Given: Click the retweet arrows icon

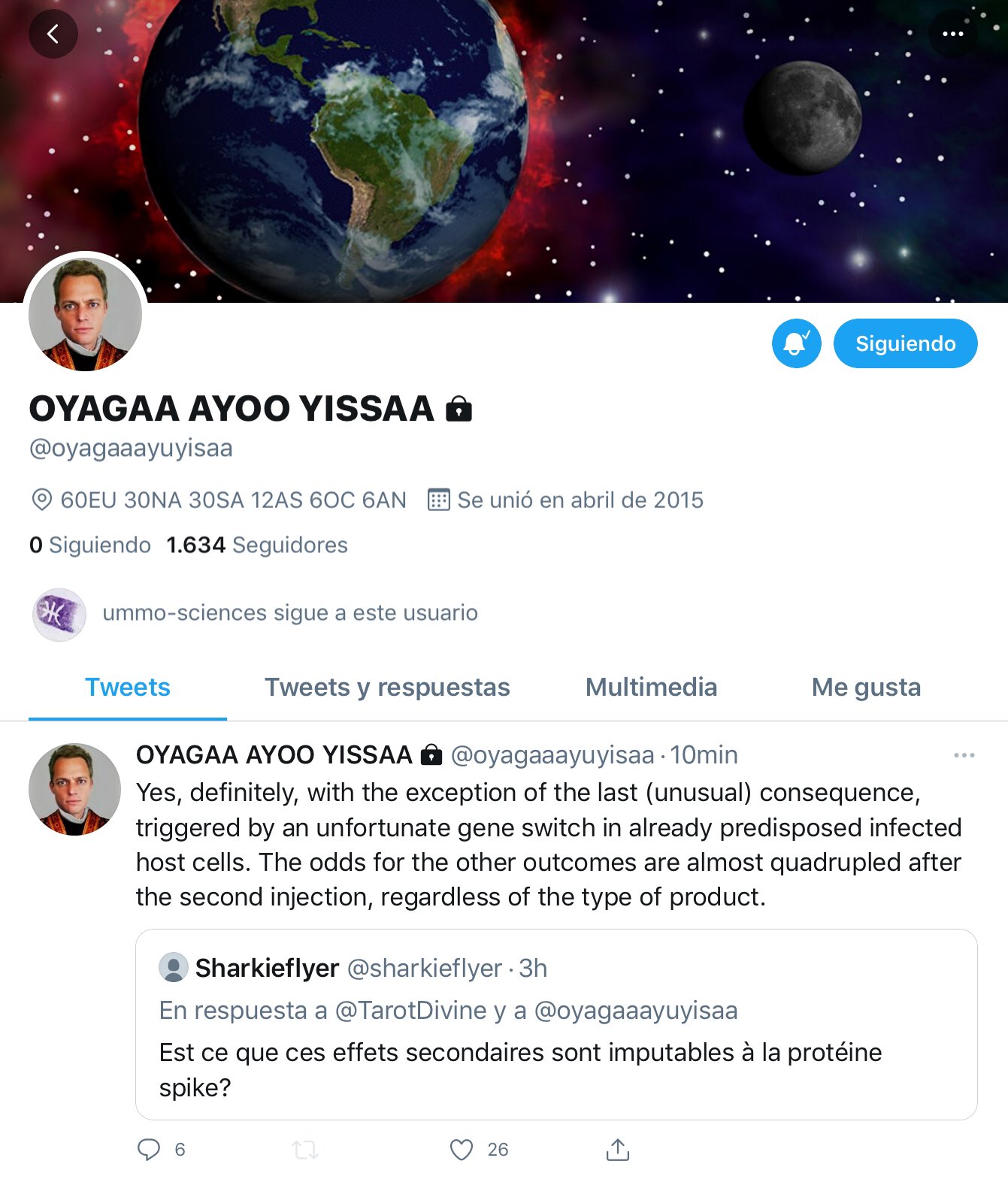Looking at the screenshot, I should [x=305, y=1149].
